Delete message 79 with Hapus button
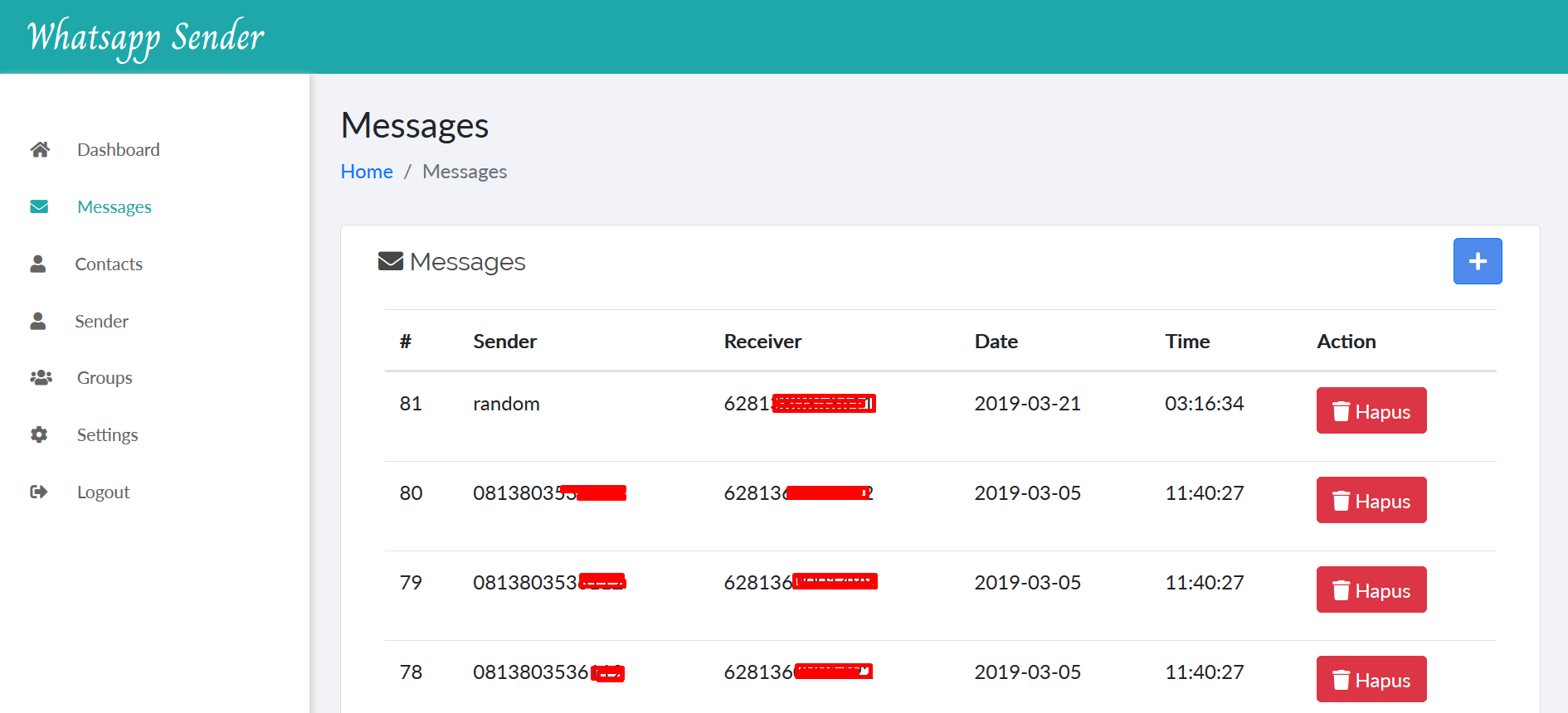The height and width of the screenshot is (713, 1568). 1371,589
